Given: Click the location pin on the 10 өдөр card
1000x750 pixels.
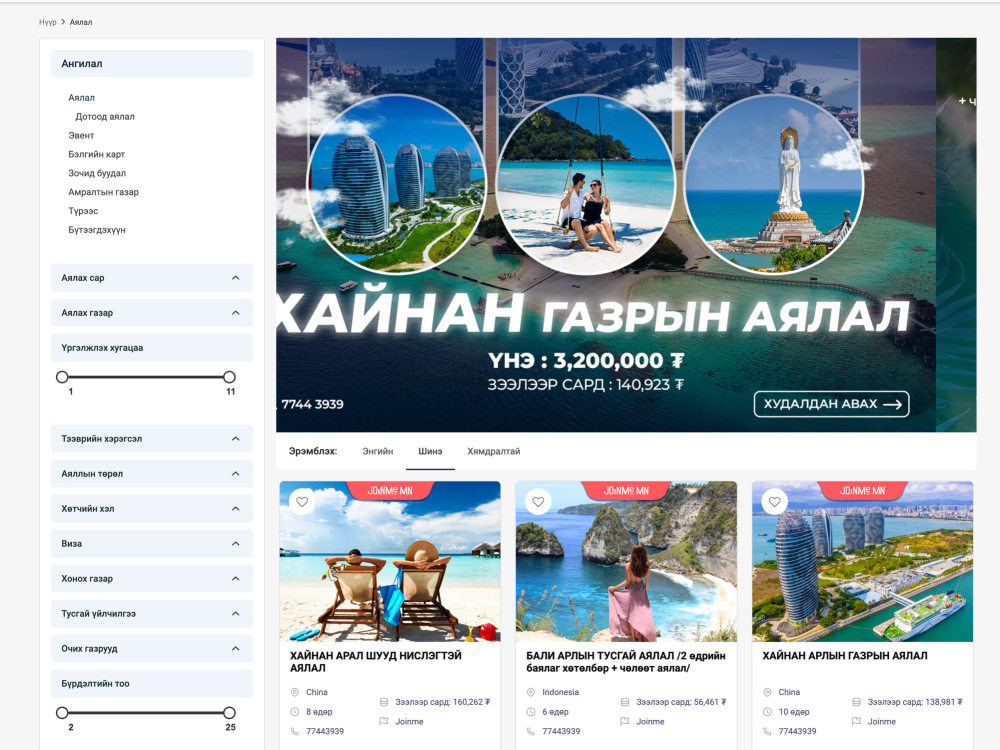Looking at the screenshot, I should click(x=767, y=692).
